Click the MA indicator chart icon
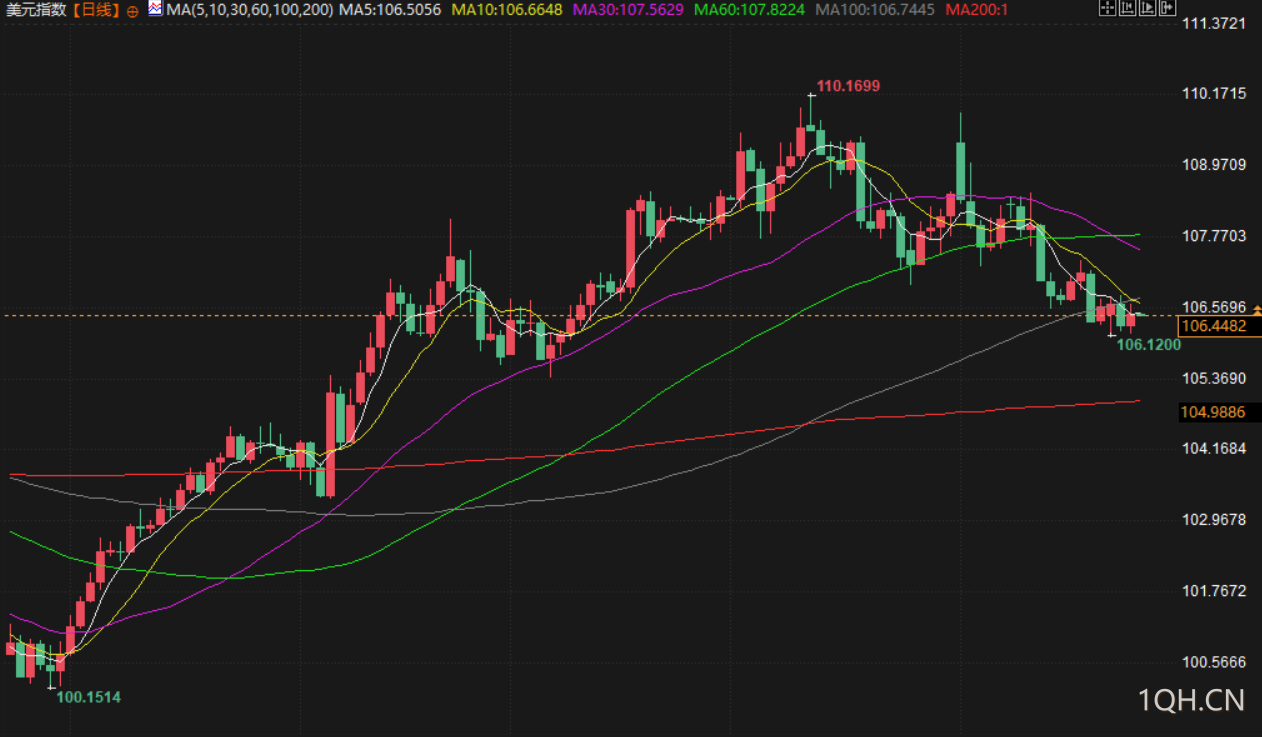 coord(155,9)
